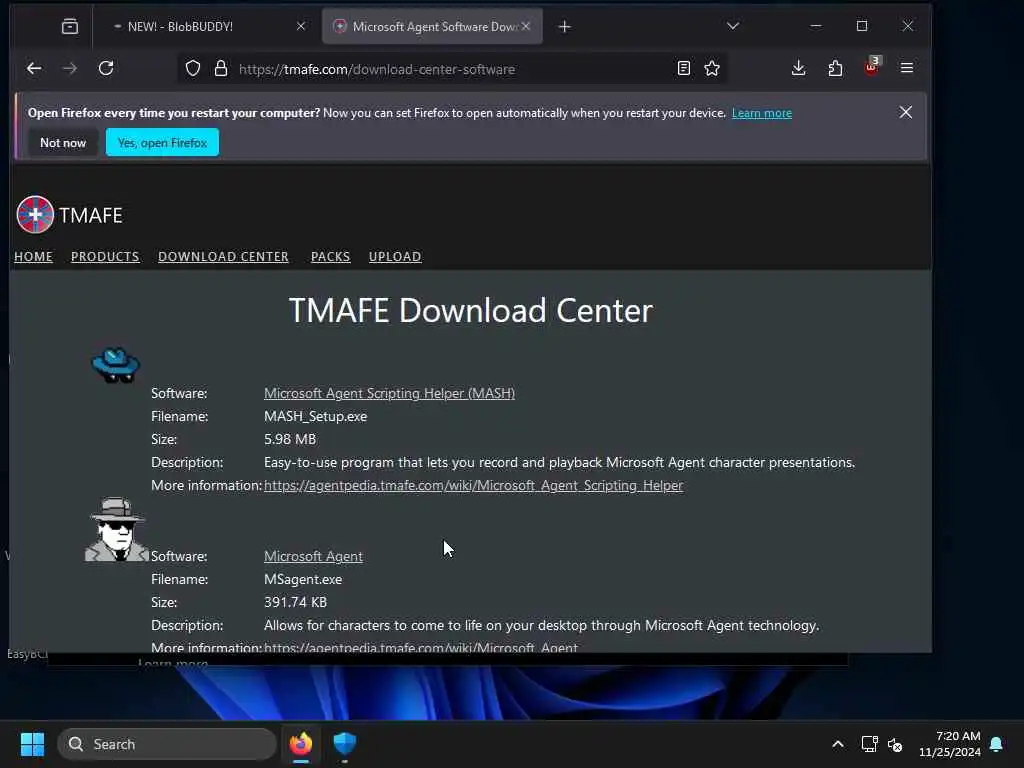Reload the current page
The image size is (1024, 768).
(106, 68)
